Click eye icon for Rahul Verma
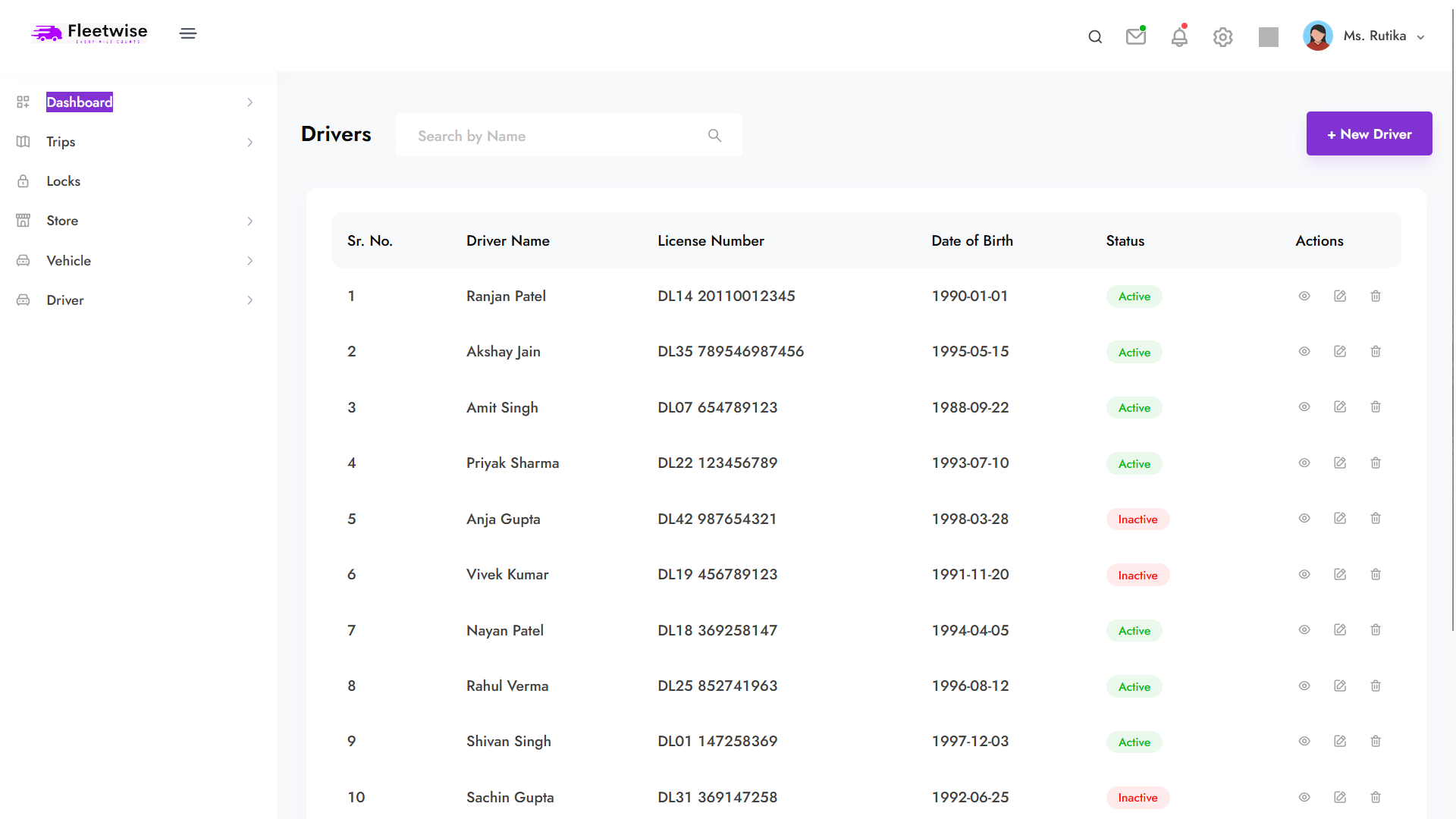The width and height of the screenshot is (1456, 819). tap(1304, 686)
